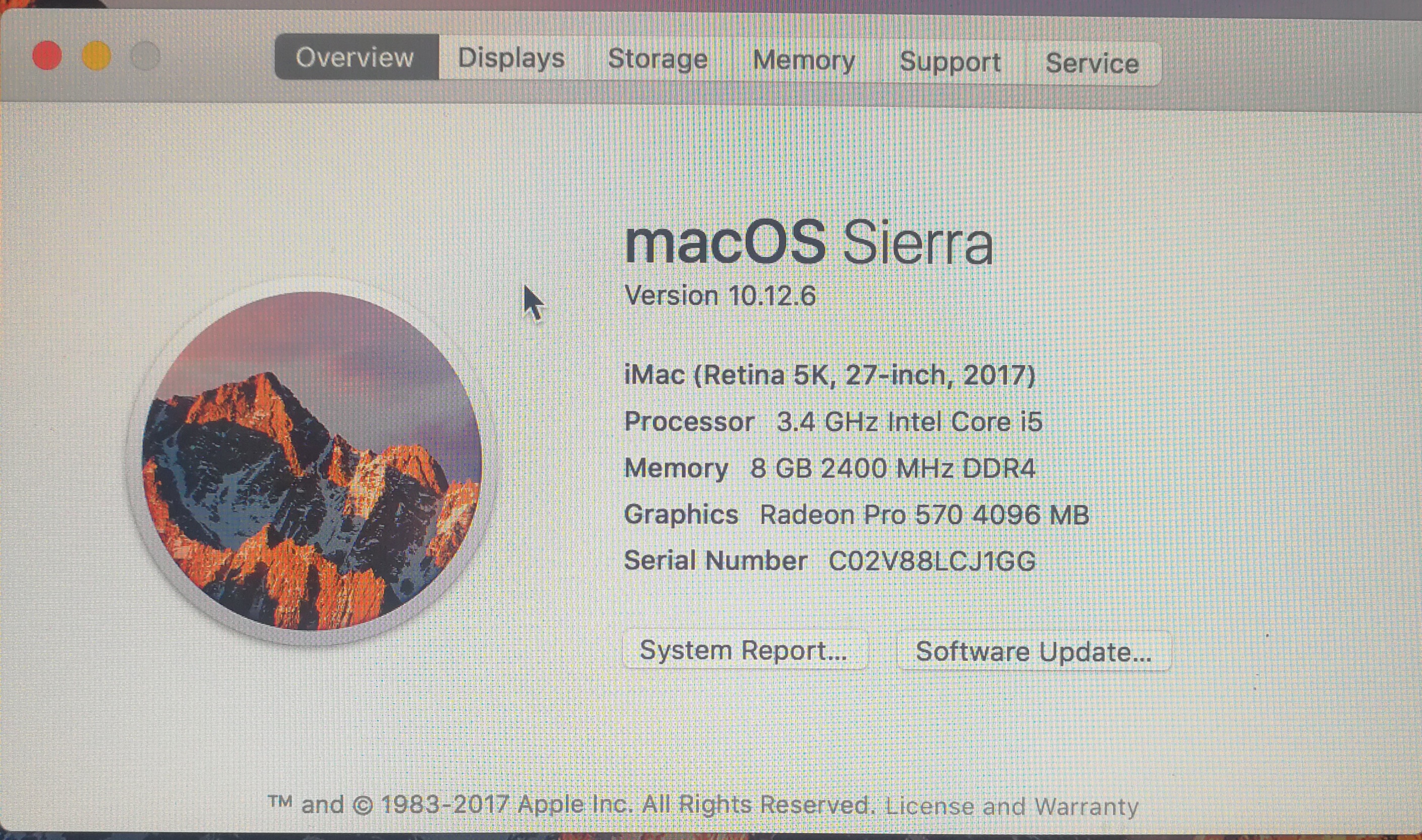Close the window with the red button
This screenshot has width=1422, height=840.
tap(47, 56)
